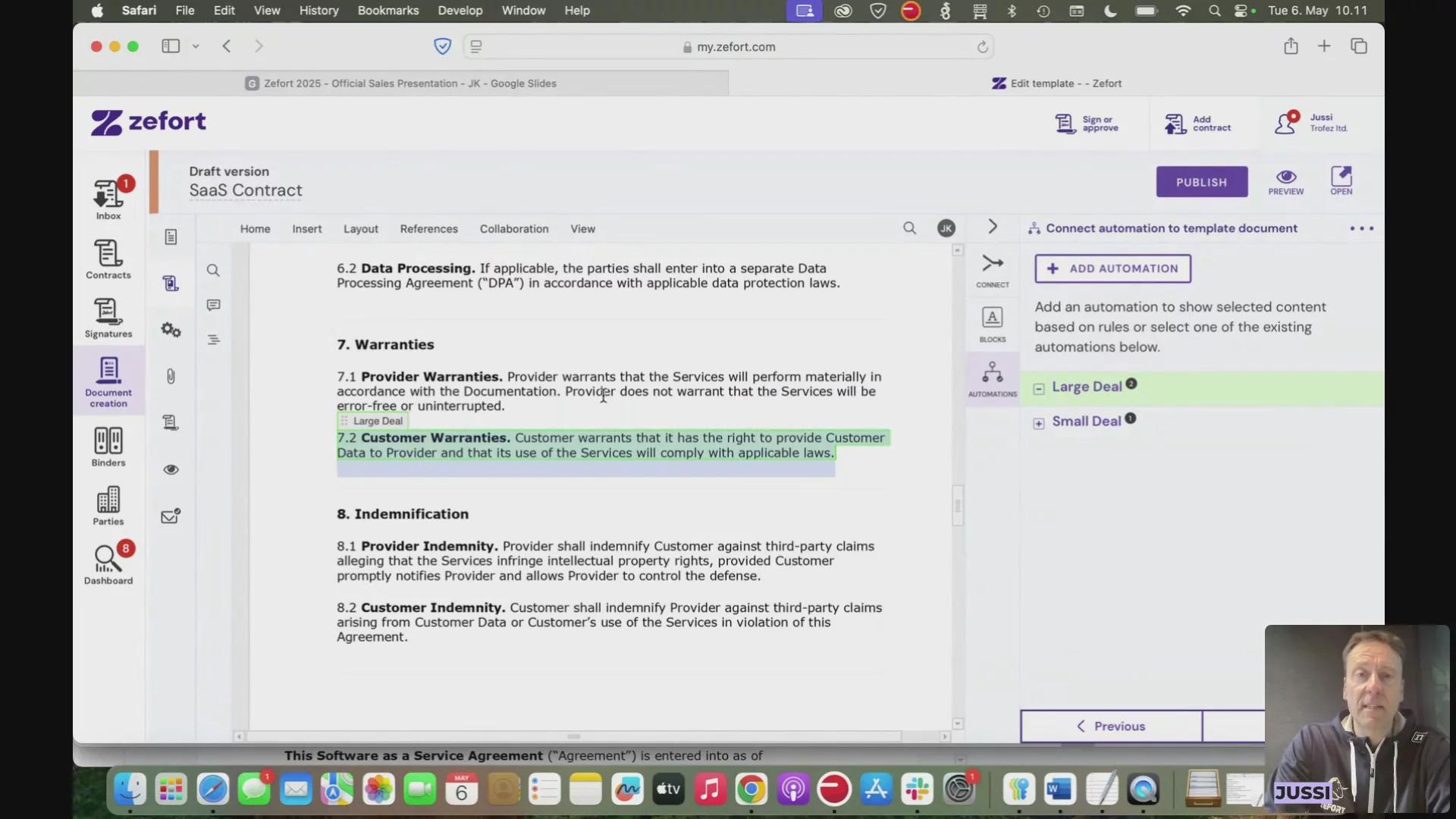Open the Develop menu in the menu bar

(460, 11)
